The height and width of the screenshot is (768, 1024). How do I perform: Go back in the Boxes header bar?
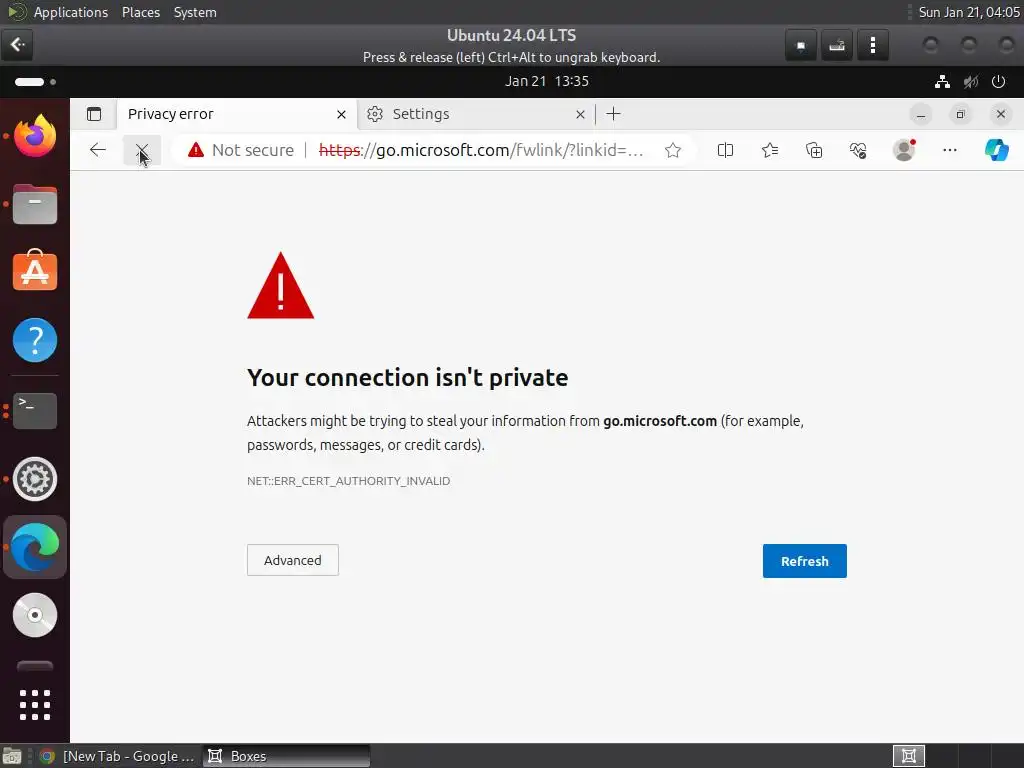[x=17, y=44]
